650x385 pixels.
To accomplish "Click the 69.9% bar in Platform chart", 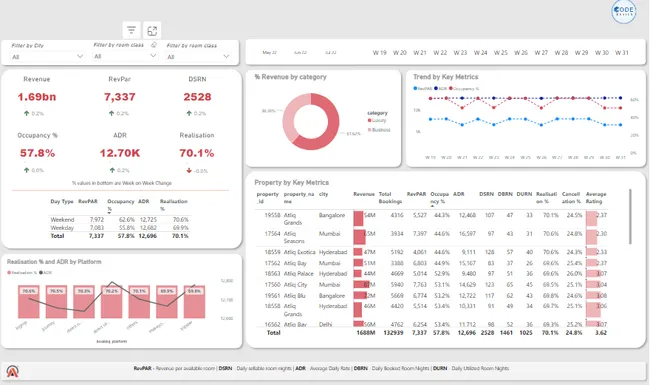I will point(167,302).
